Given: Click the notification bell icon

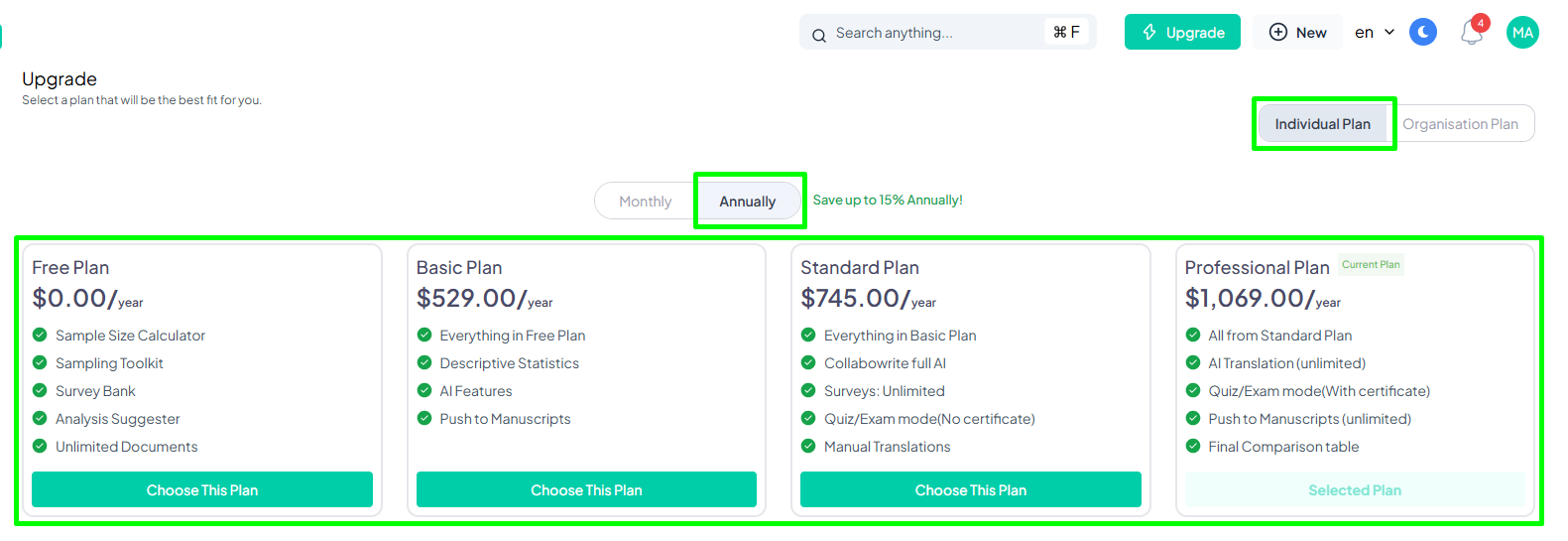Looking at the screenshot, I should [1472, 33].
